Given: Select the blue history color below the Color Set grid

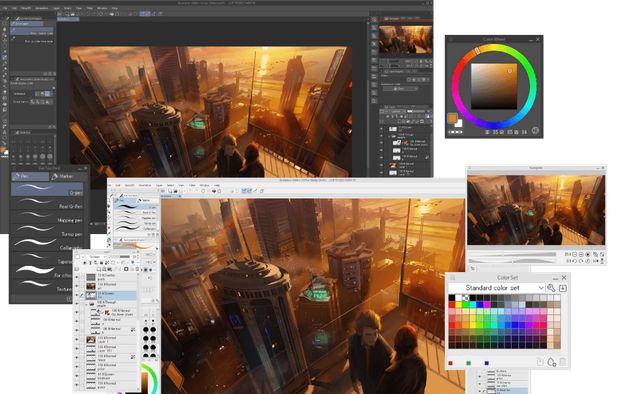Looking at the screenshot, I should [x=487, y=363].
